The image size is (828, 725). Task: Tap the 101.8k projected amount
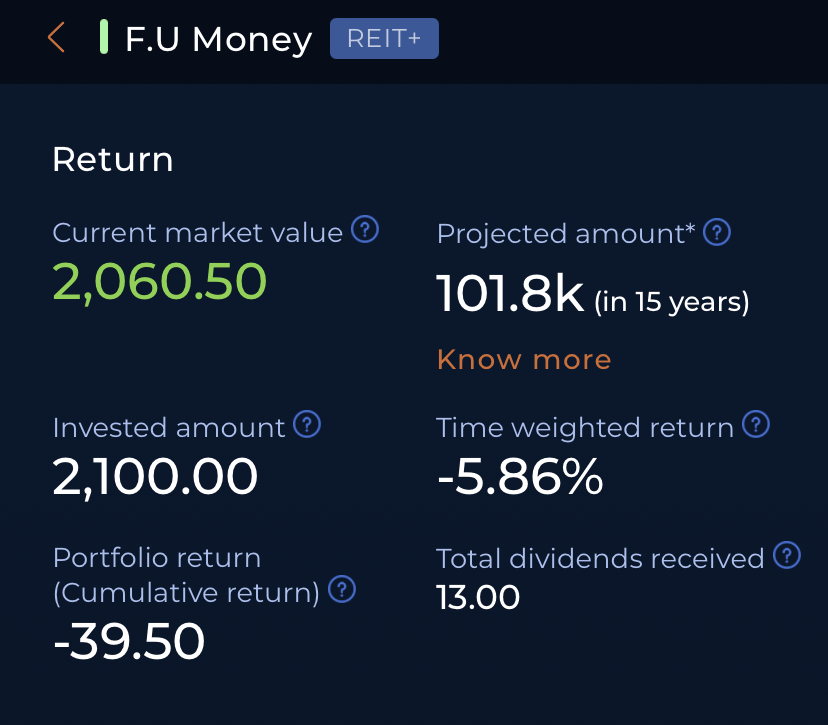coord(510,296)
